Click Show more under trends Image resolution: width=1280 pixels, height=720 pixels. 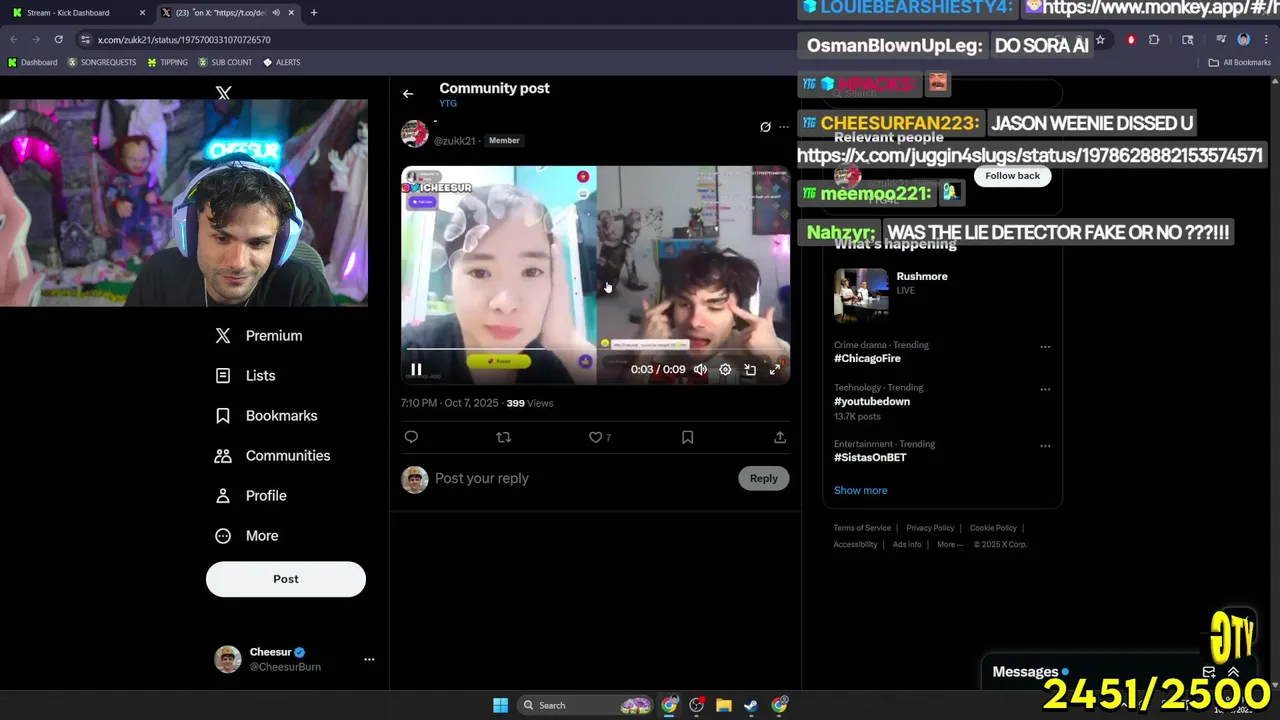coord(860,490)
